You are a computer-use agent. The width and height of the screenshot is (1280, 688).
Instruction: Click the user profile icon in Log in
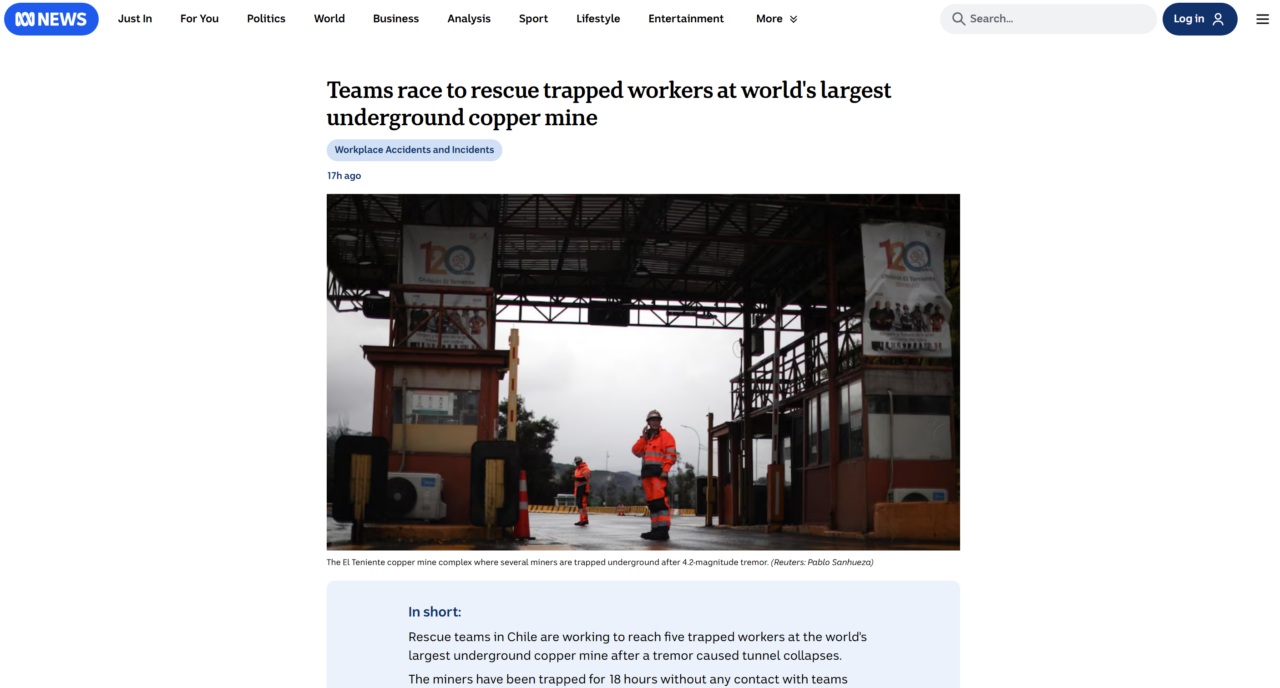(1218, 19)
